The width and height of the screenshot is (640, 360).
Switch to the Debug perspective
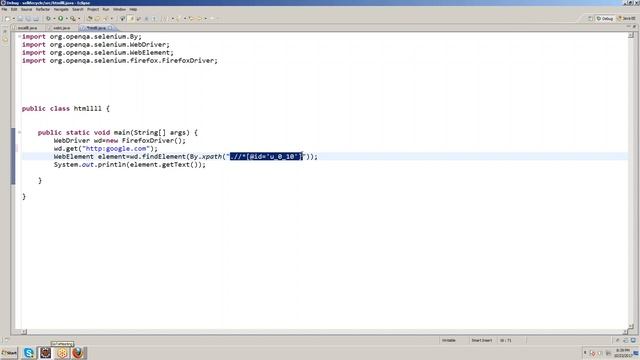click(605, 18)
